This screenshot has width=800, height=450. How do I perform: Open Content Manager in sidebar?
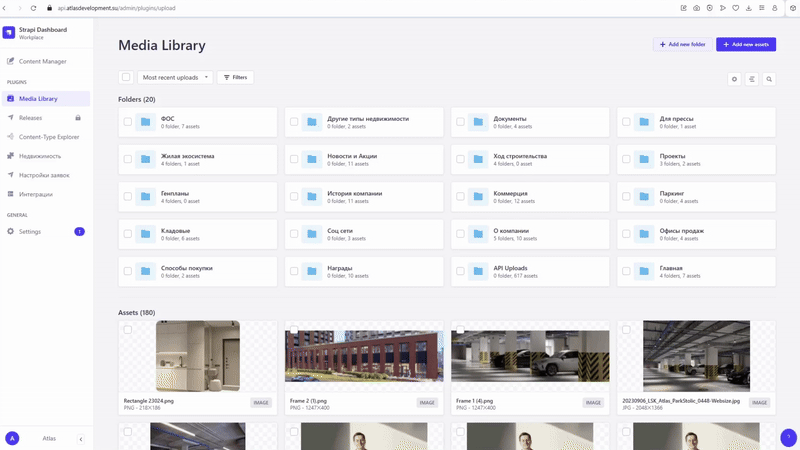point(42,61)
